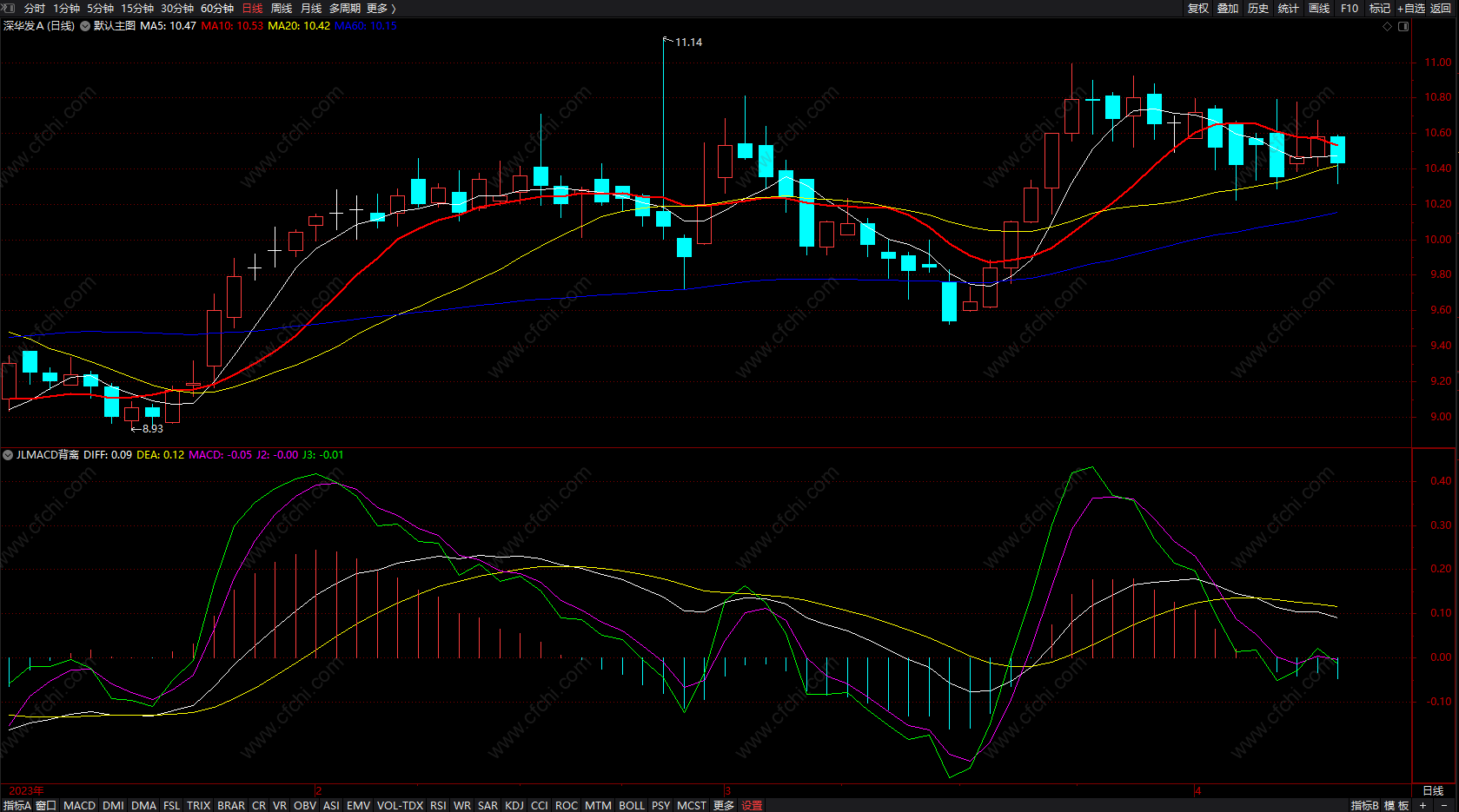1459x812 pixels.
Task: Apply the MCST indicator
Action: (x=692, y=806)
